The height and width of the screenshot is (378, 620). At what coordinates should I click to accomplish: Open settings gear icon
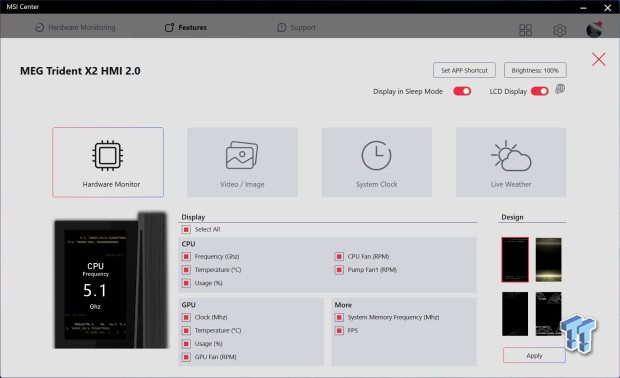(x=560, y=30)
